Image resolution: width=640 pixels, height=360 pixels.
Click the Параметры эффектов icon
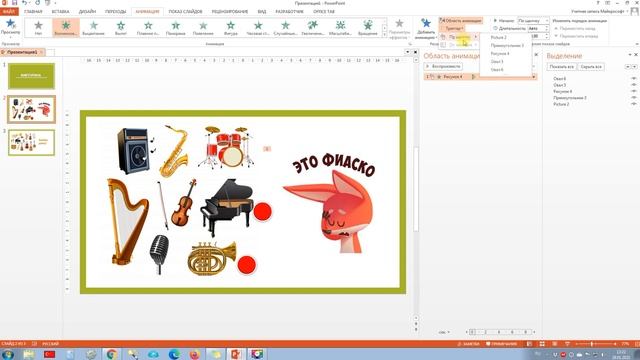point(399,24)
